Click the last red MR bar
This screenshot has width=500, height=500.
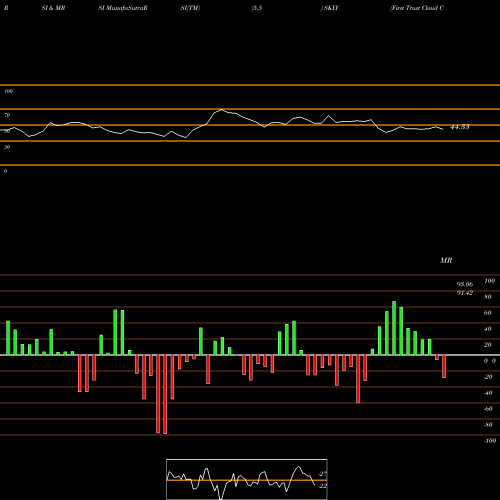(444, 366)
